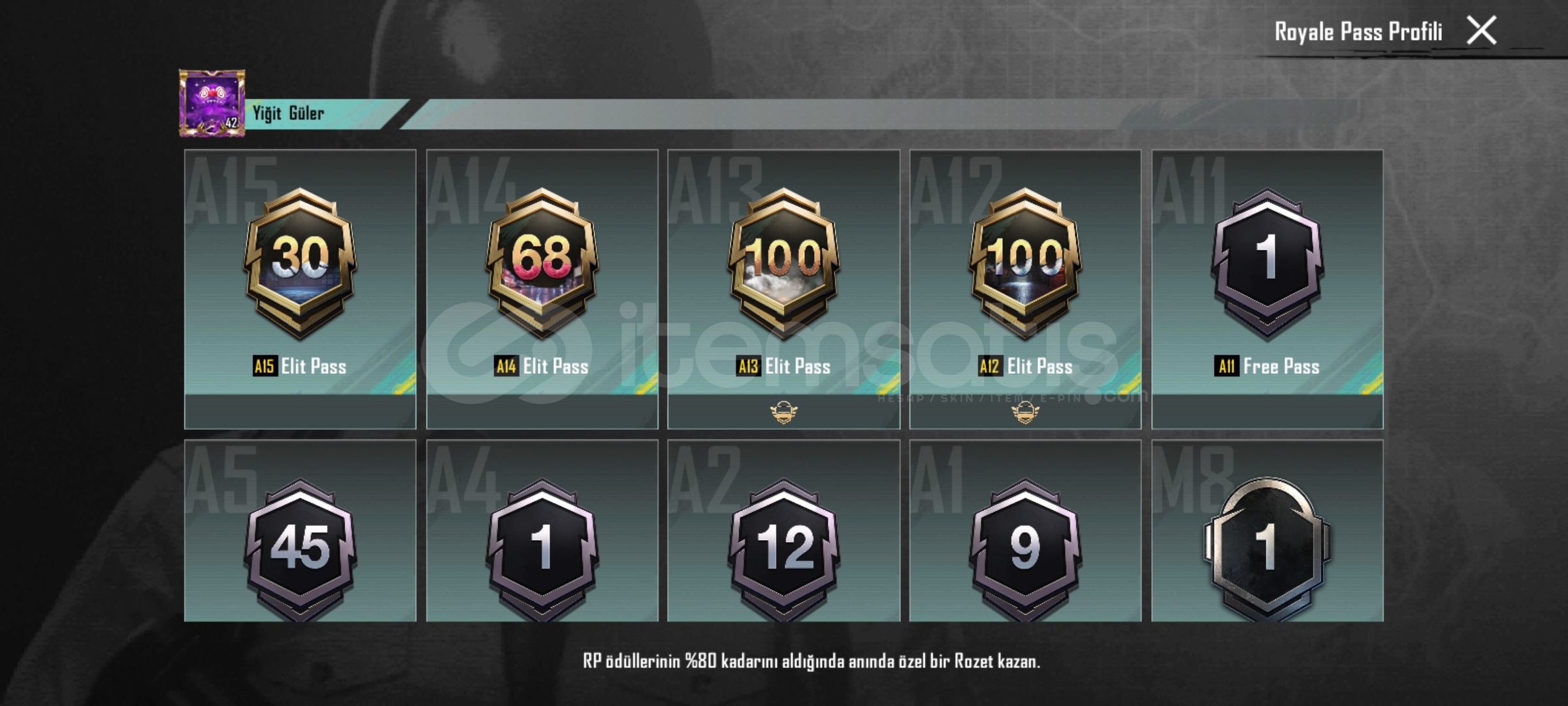The width and height of the screenshot is (1568, 706).
Task: Open the purple player avatar thumbnail
Action: click(212, 103)
